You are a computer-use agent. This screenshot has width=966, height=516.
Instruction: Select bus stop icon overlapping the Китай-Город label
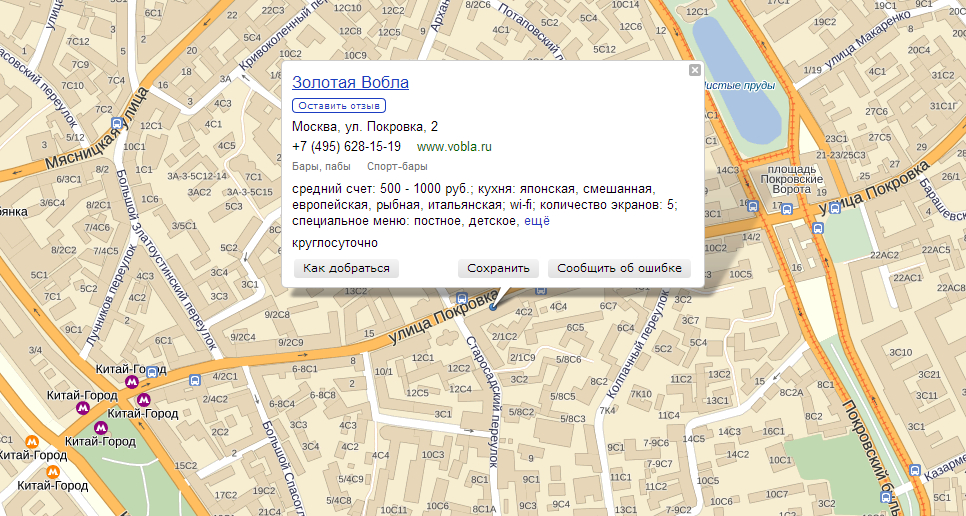[x=152, y=371]
